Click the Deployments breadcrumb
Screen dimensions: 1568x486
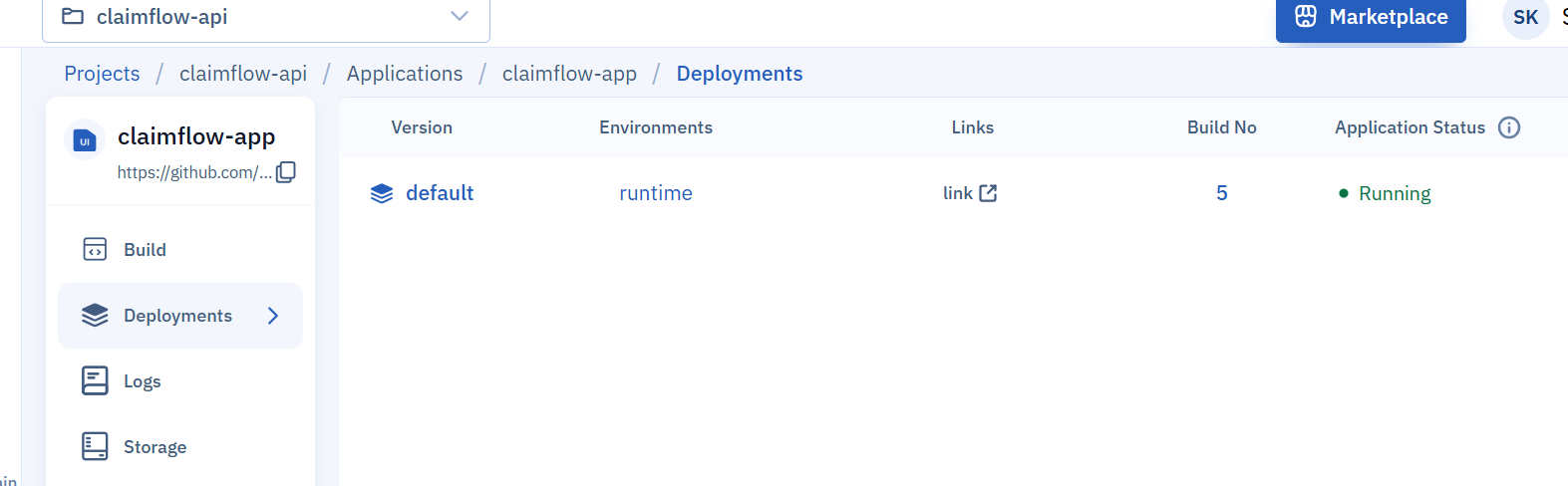740,74
